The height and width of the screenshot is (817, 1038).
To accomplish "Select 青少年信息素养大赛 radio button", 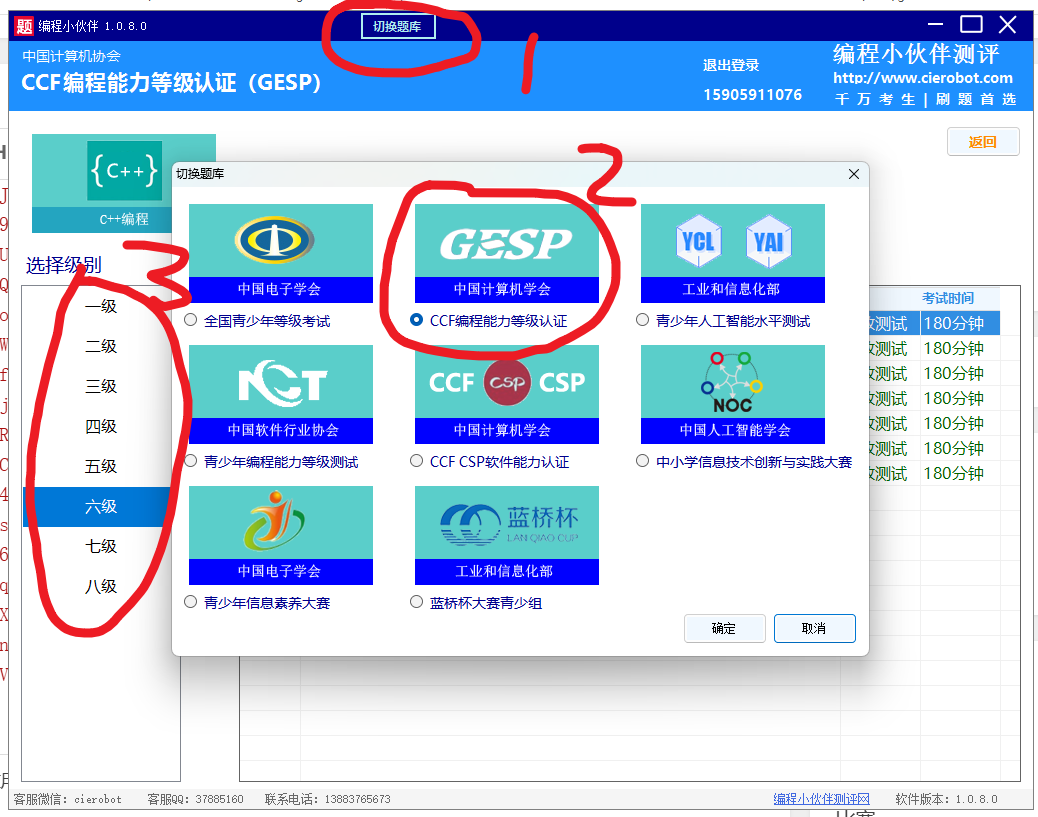I will click(191, 602).
